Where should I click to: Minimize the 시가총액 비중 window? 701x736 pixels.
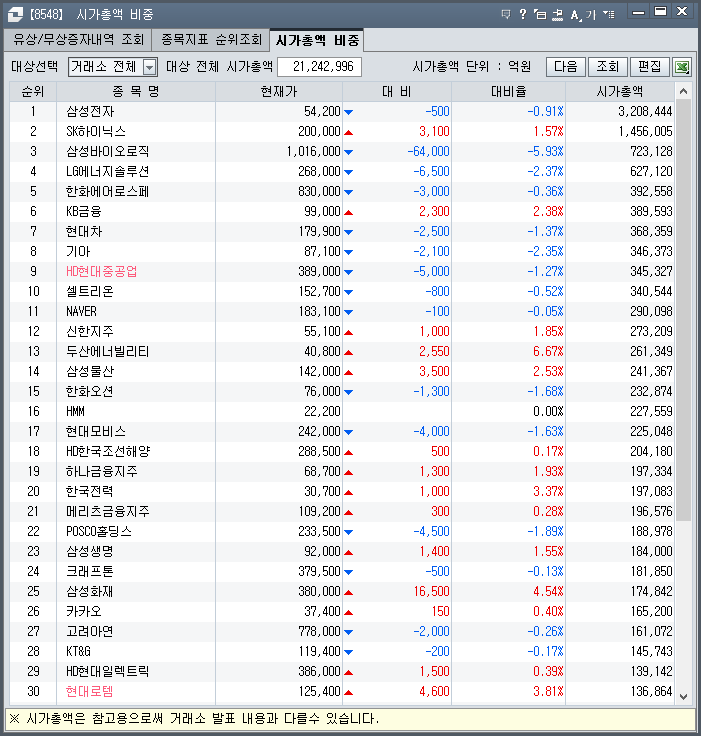click(x=639, y=13)
